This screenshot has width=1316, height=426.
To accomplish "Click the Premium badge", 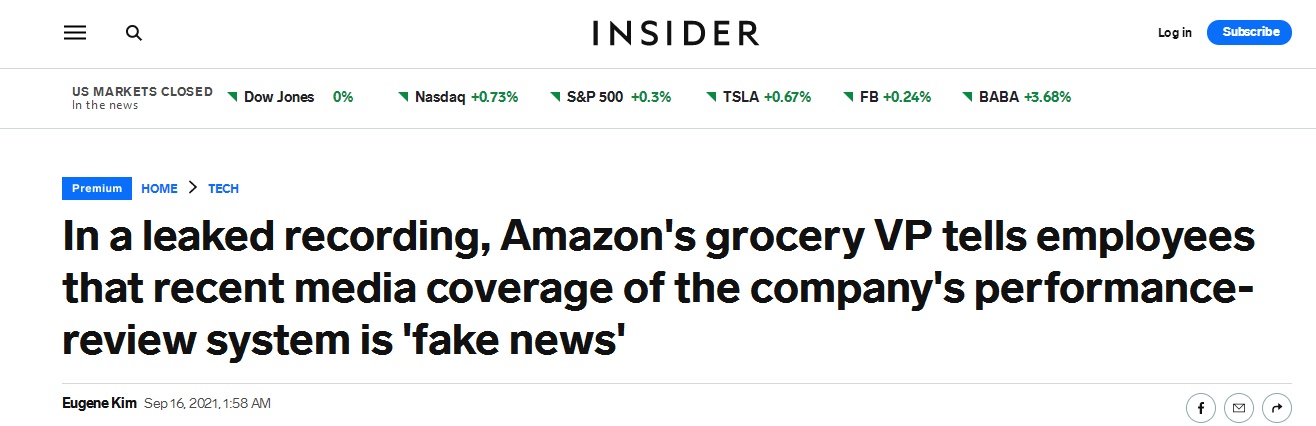I will tap(97, 188).
